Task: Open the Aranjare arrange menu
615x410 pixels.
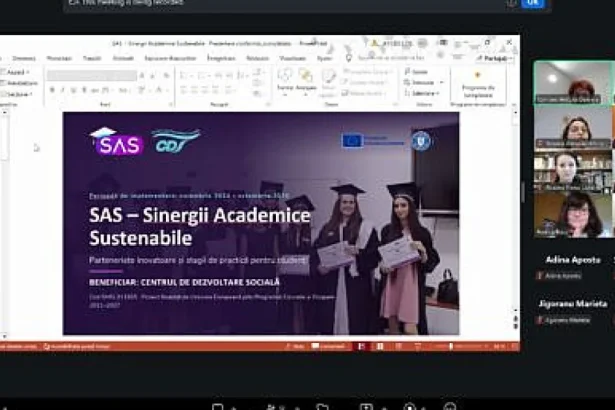Action: tap(306, 80)
